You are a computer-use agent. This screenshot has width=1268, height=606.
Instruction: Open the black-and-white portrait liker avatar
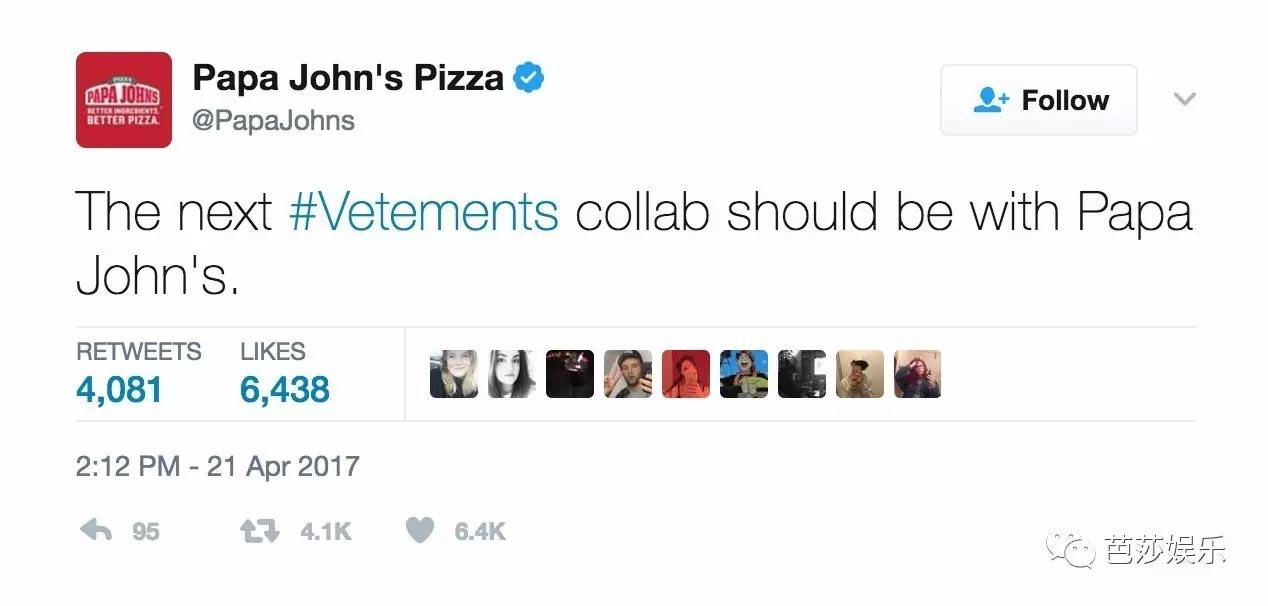511,374
